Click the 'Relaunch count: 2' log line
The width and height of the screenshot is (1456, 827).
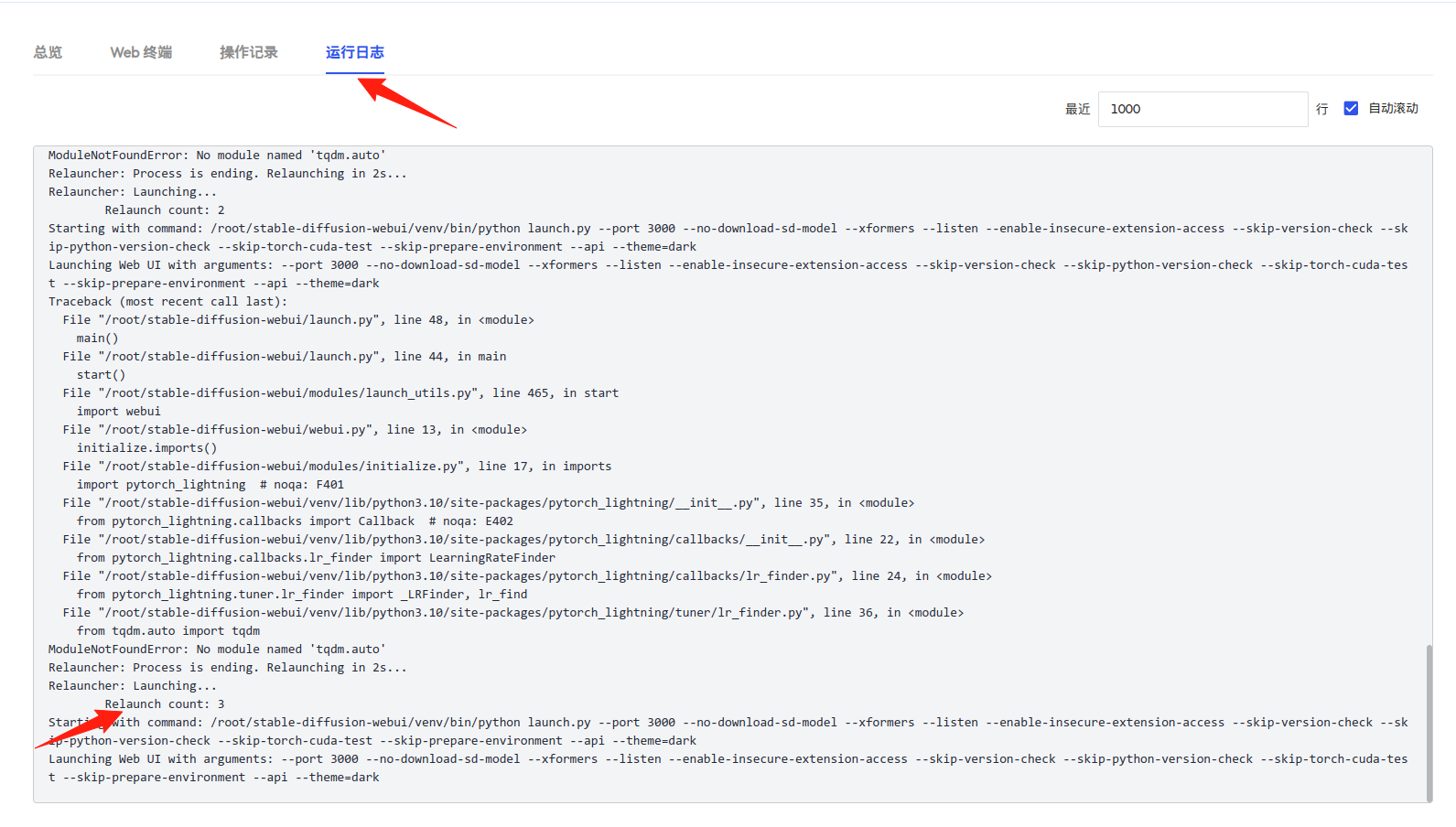tap(165, 209)
